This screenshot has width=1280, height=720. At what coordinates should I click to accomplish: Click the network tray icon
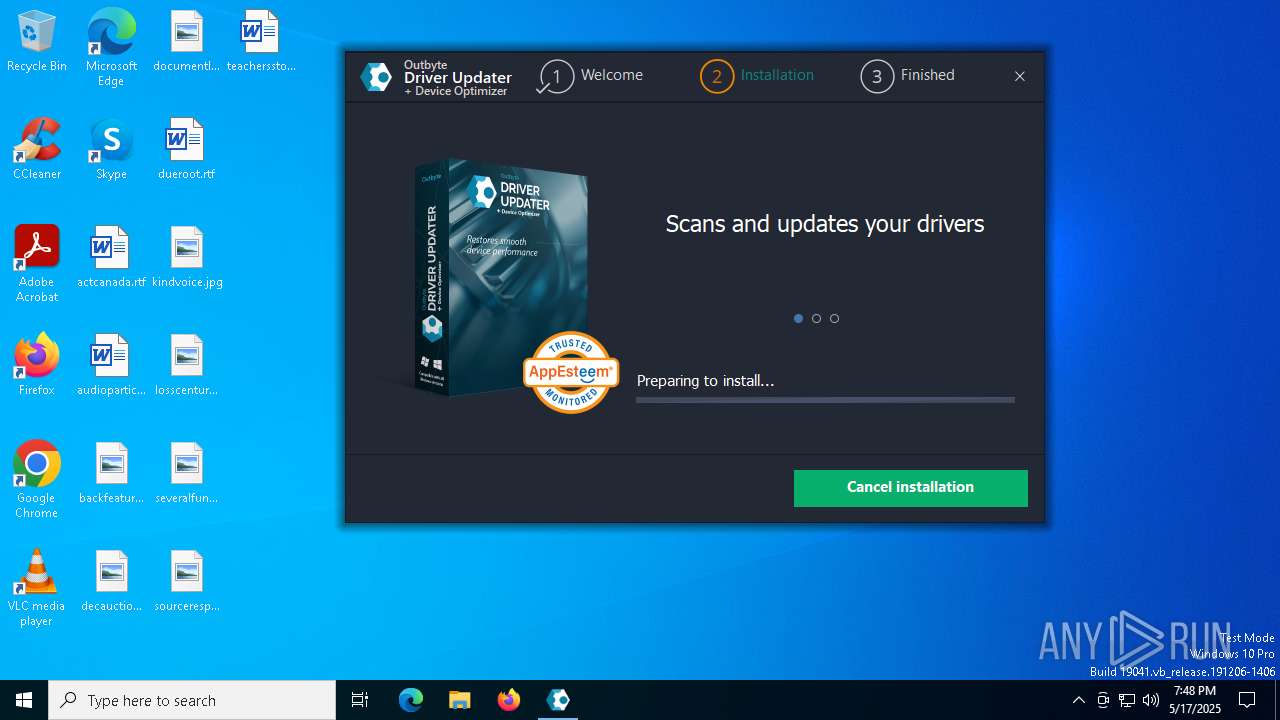1127,700
